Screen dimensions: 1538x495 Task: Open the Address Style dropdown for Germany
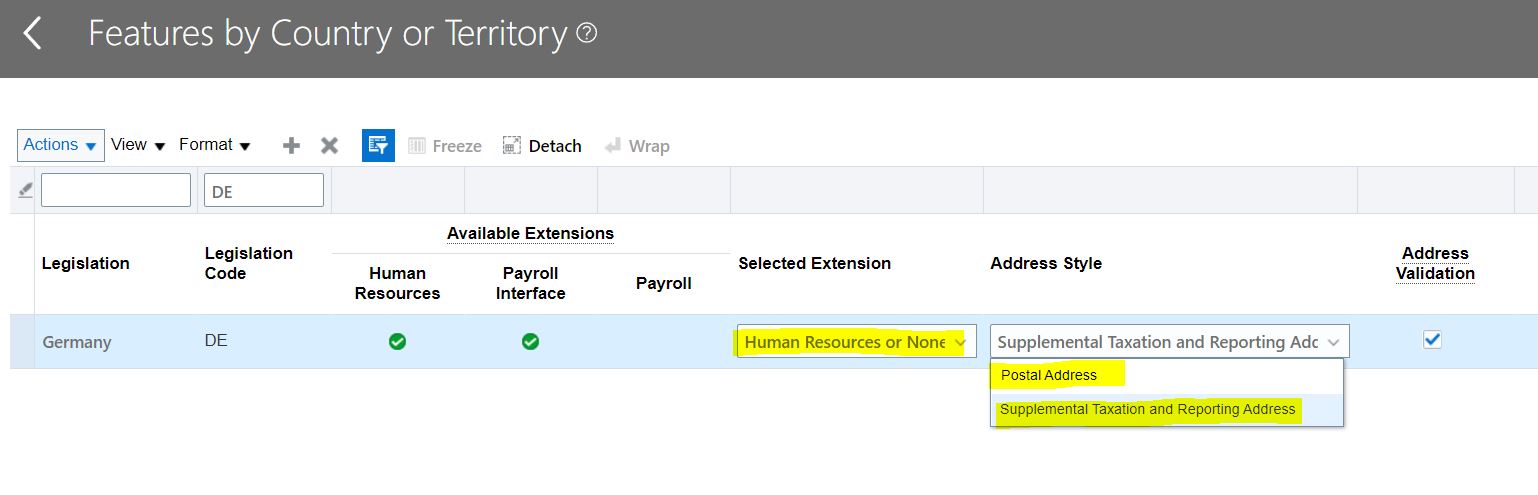(1170, 342)
